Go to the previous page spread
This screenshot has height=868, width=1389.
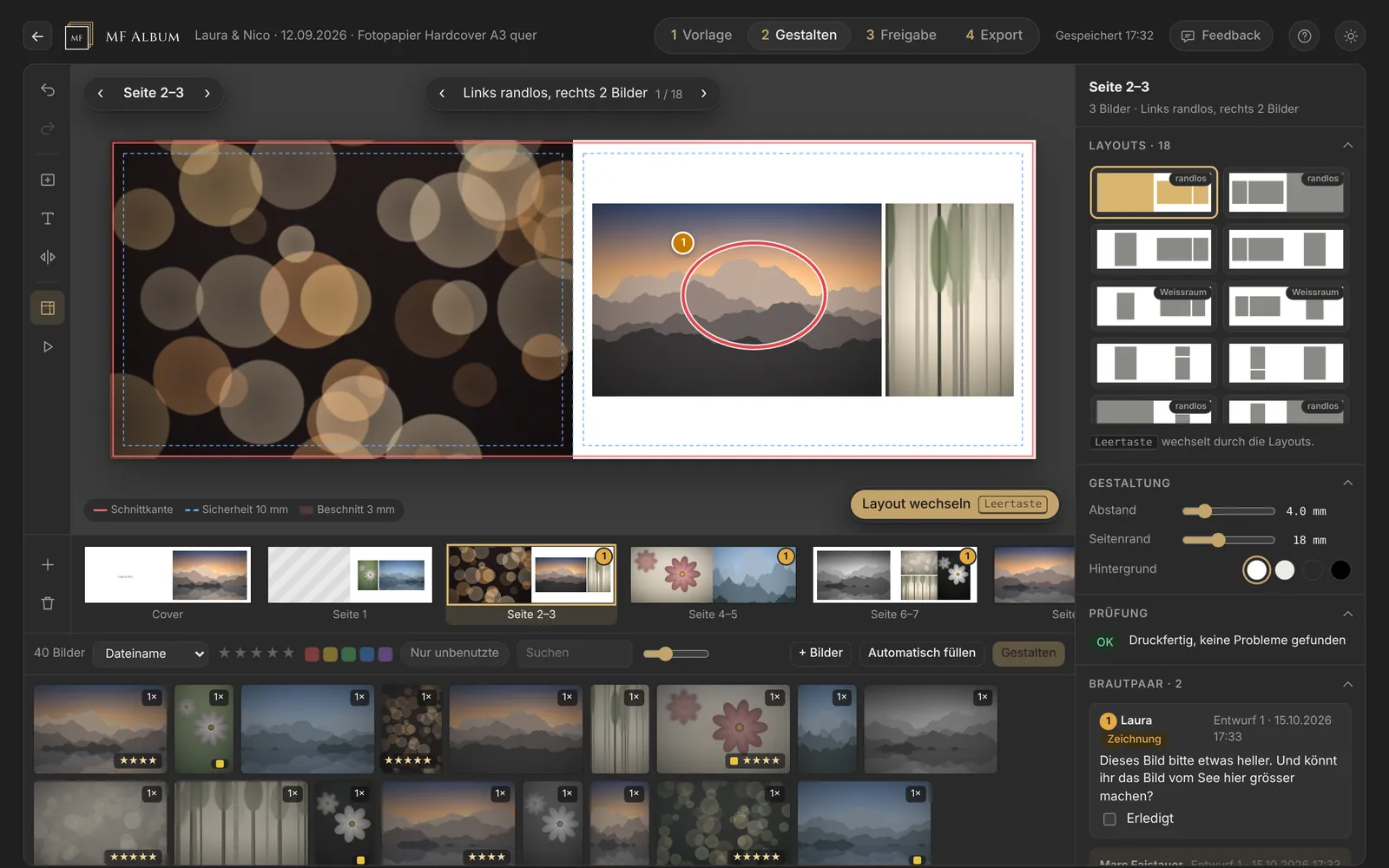click(101, 93)
